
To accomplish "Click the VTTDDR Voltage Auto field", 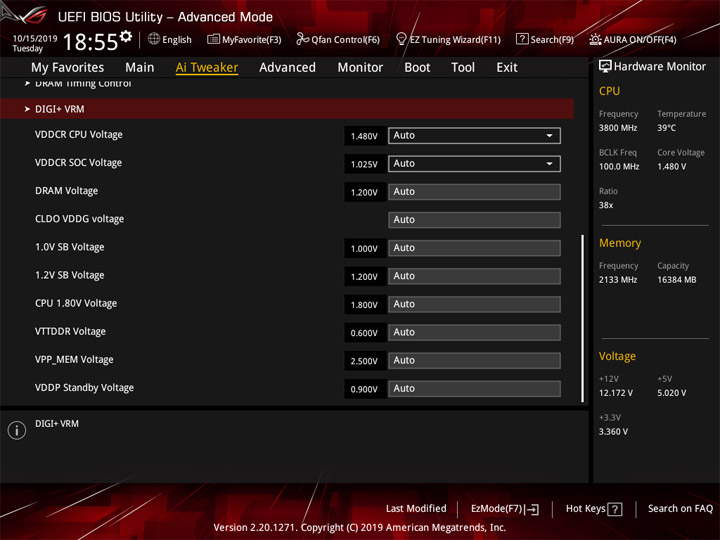I will 474,332.
